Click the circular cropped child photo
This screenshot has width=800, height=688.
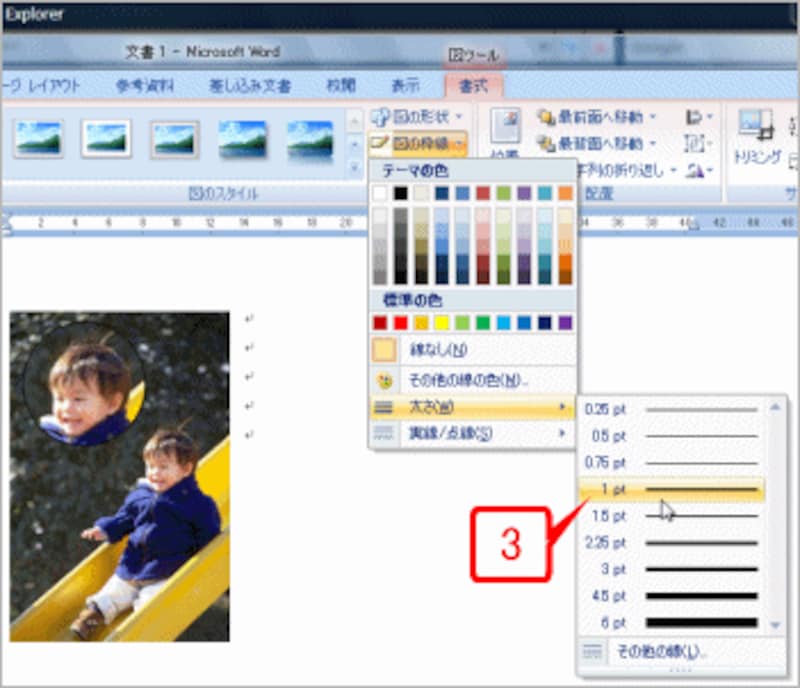(85, 384)
